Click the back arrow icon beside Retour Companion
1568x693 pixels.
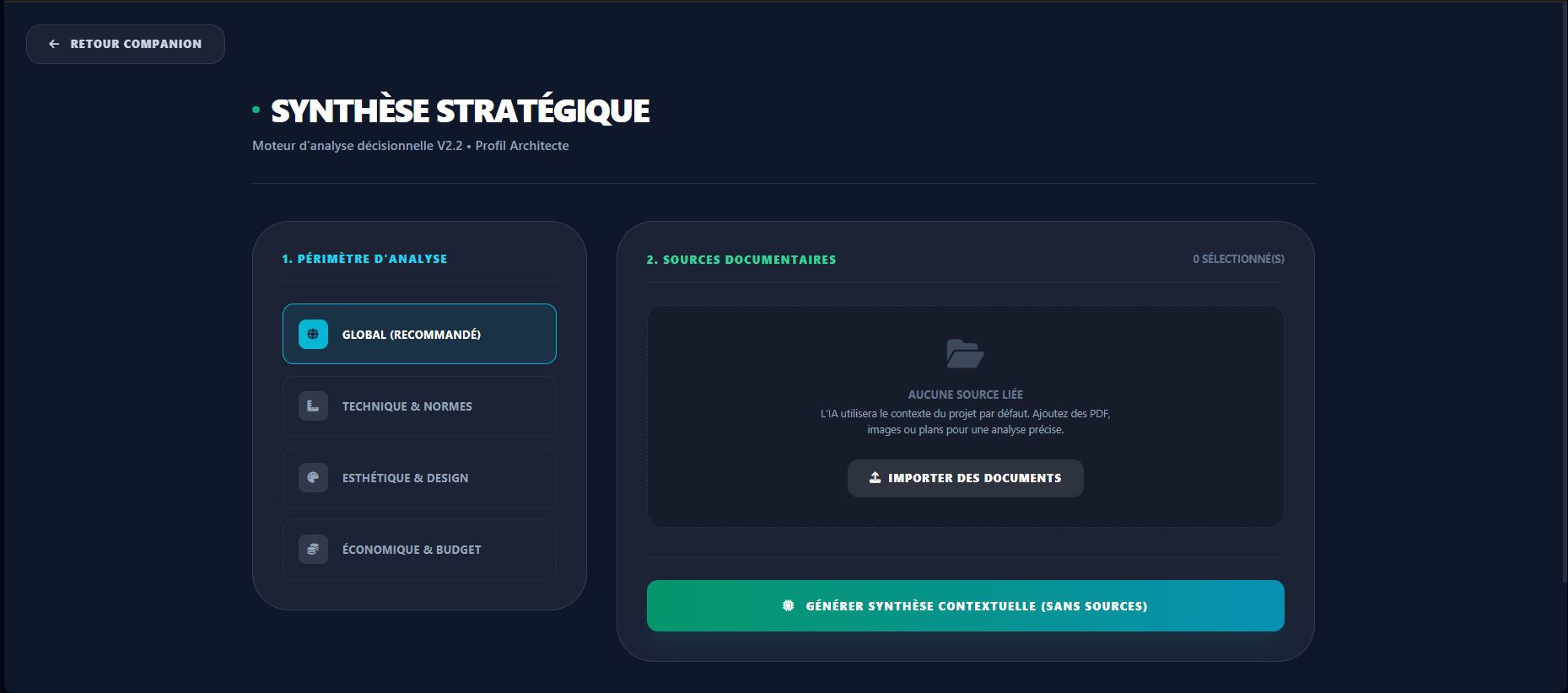click(x=54, y=44)
